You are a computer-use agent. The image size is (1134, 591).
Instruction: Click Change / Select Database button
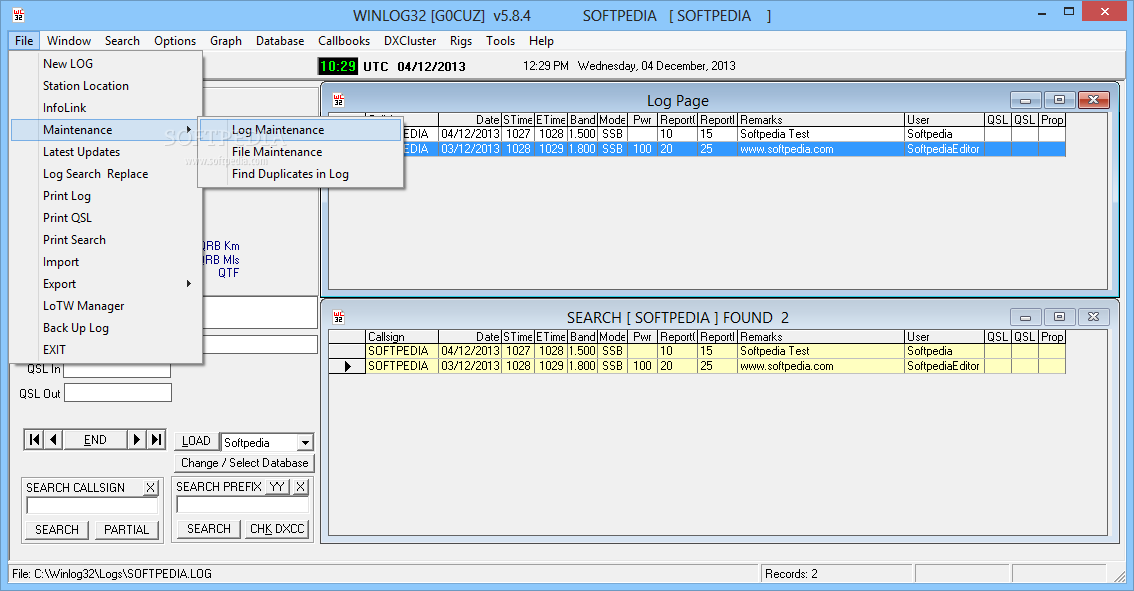tap(244, 463)
